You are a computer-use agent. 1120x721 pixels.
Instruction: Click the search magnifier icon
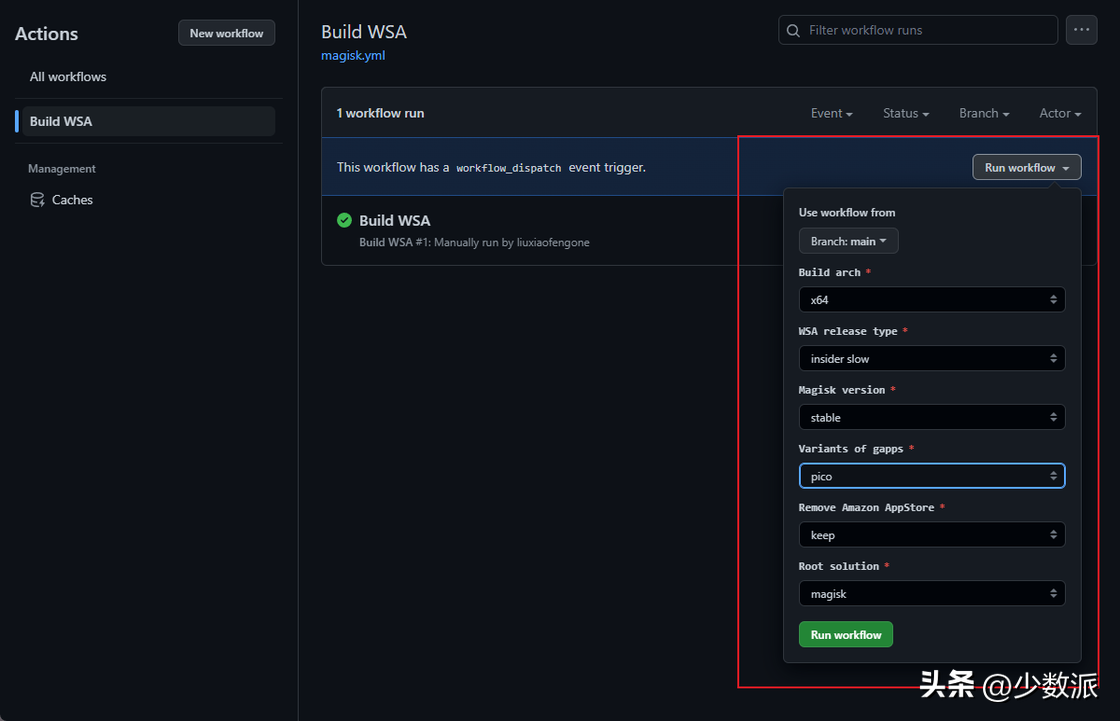794,30
